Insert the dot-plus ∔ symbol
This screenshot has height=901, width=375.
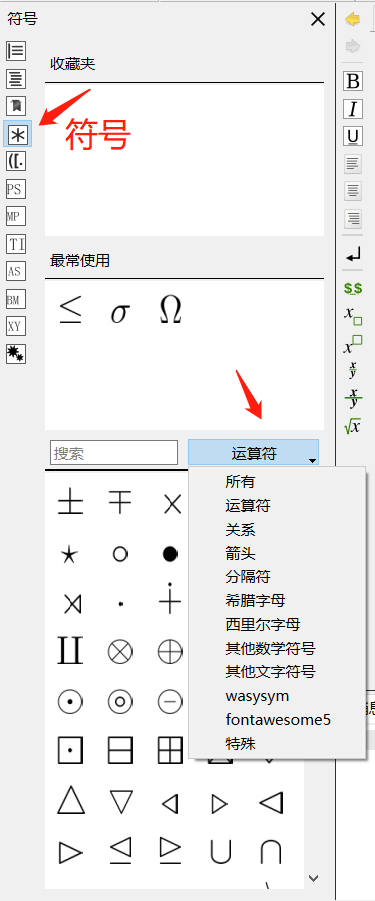coord(170,598)
